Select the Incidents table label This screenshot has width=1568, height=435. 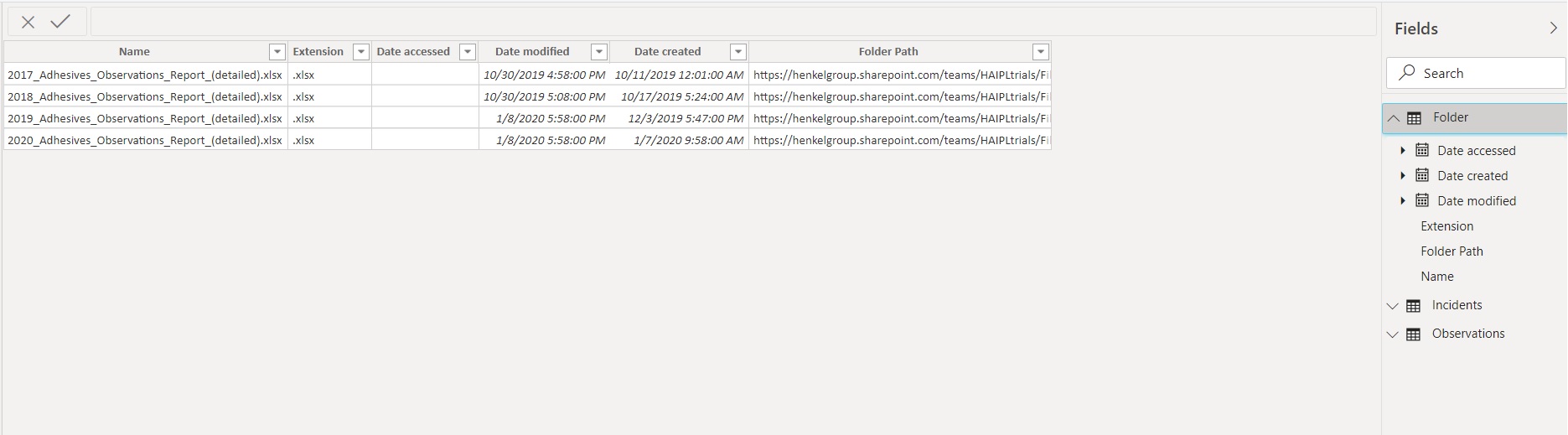(x=1457, y=305)
